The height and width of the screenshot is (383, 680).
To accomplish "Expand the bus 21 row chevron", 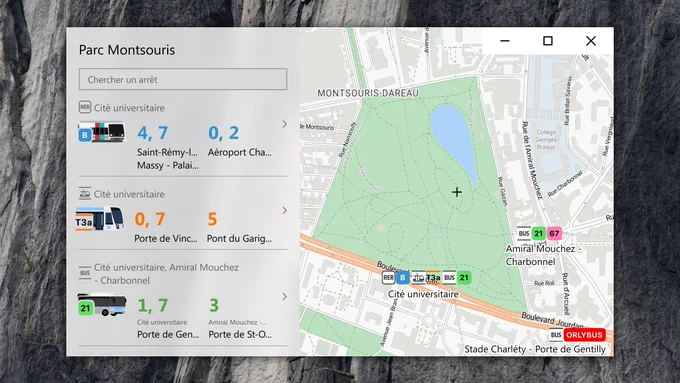I will [284, 297].
